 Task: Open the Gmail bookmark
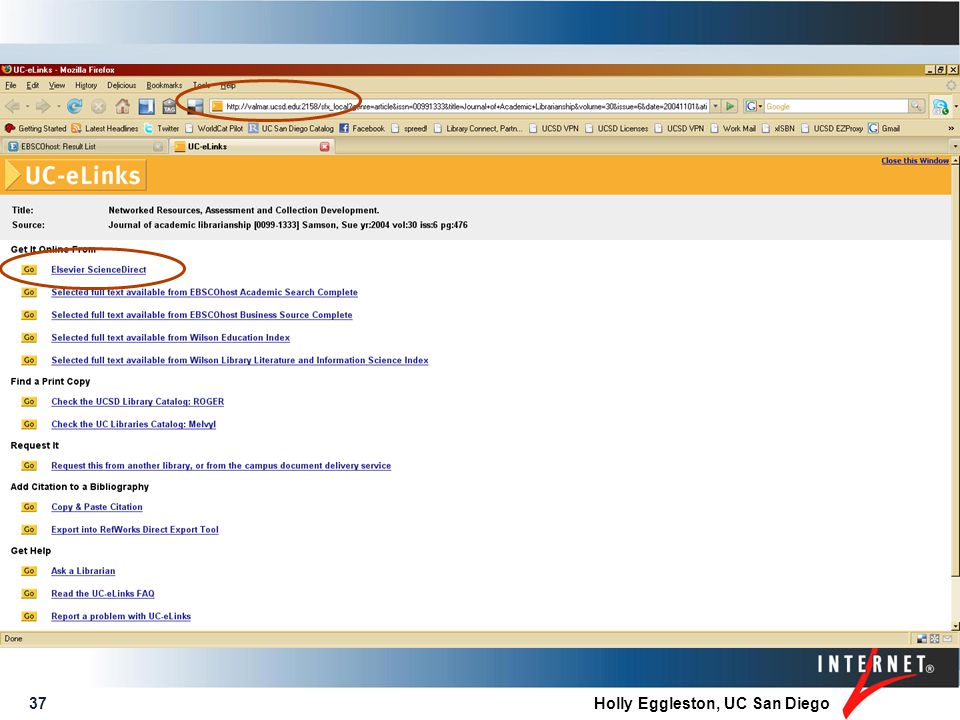click(x=884, y=129)
